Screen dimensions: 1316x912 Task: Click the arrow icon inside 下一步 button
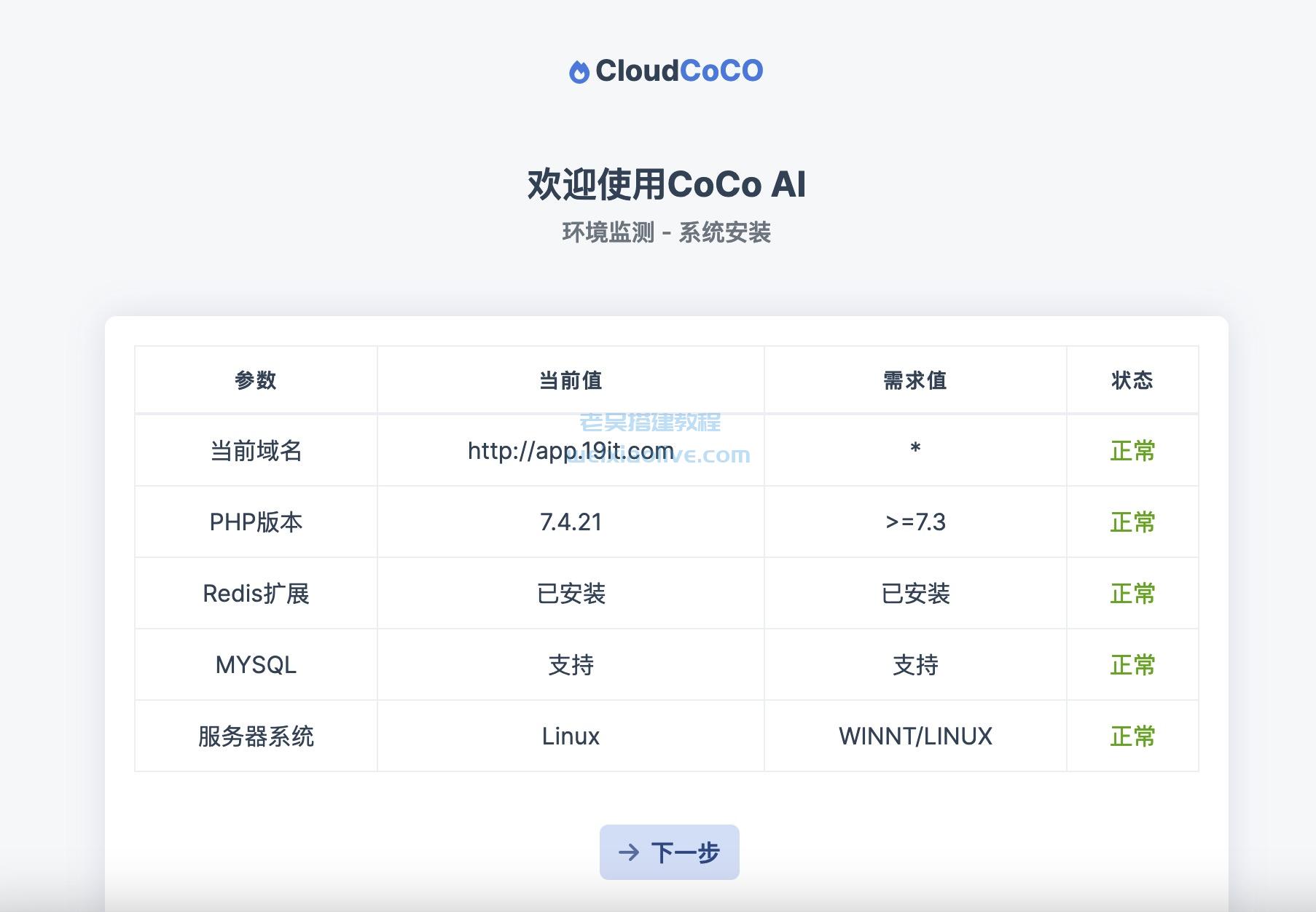(x=629, y=852)
